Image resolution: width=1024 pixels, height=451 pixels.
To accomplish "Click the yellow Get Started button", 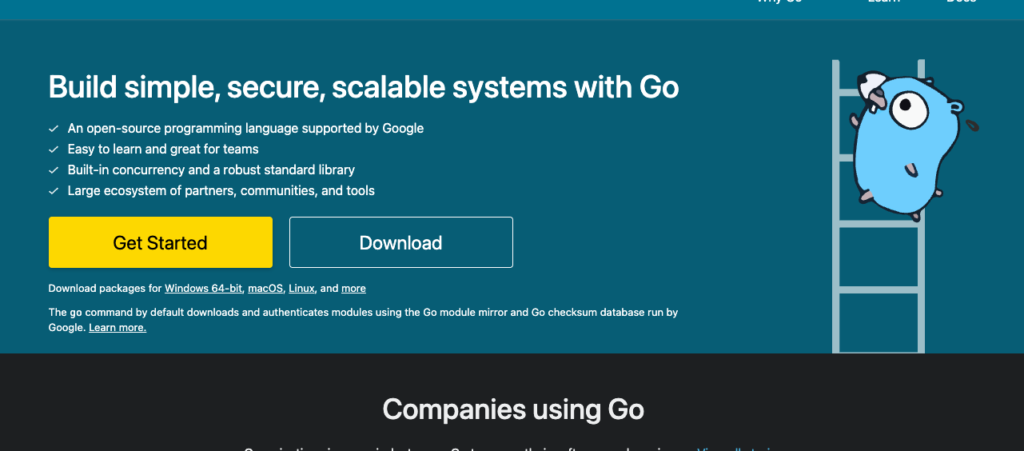I will [x=160, y=242].
